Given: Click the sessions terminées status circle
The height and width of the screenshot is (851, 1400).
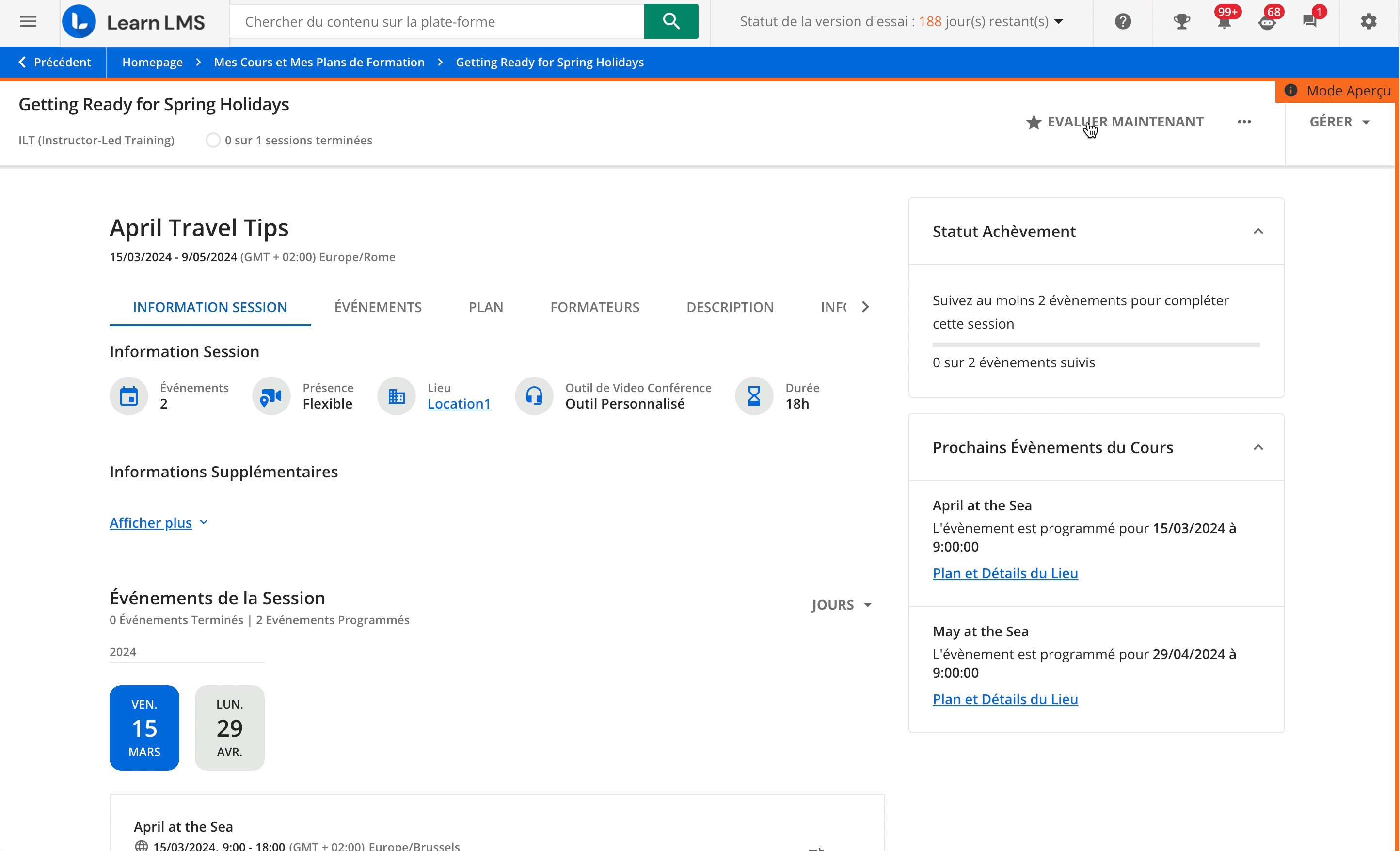Looking at the screenshot, I should [213, 141].
